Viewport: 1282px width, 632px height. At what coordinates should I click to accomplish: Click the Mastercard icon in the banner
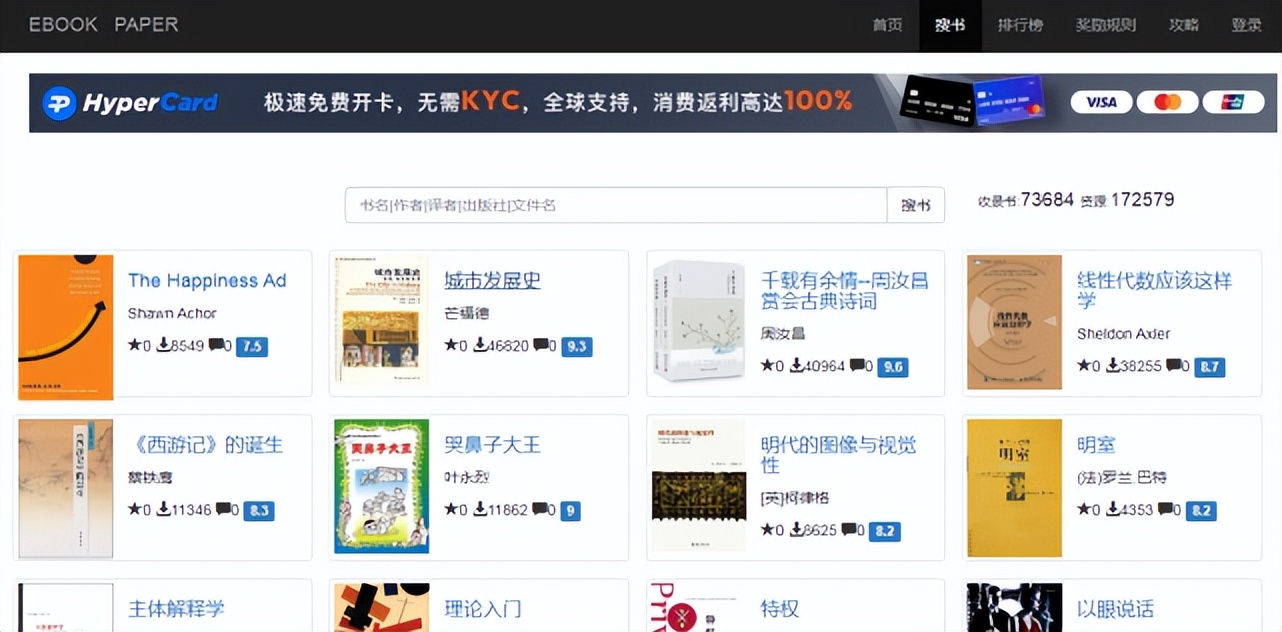tap(1167, 102)
